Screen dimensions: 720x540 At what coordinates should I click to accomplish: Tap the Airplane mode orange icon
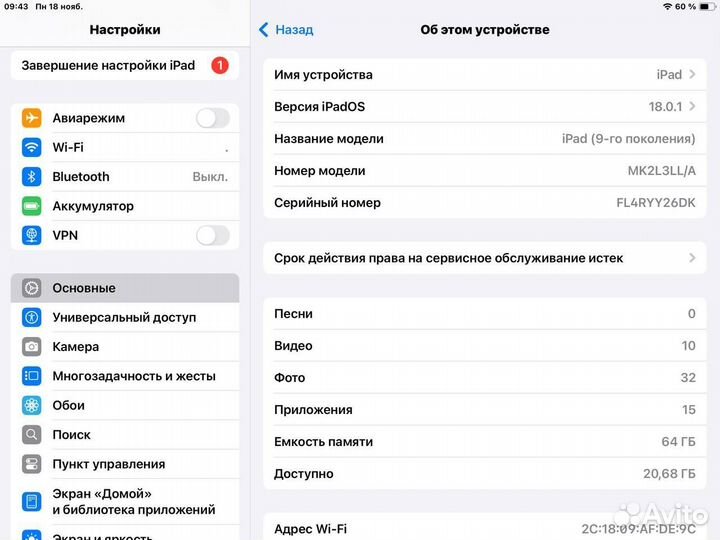pyautogui.click(x=32, y=118)
